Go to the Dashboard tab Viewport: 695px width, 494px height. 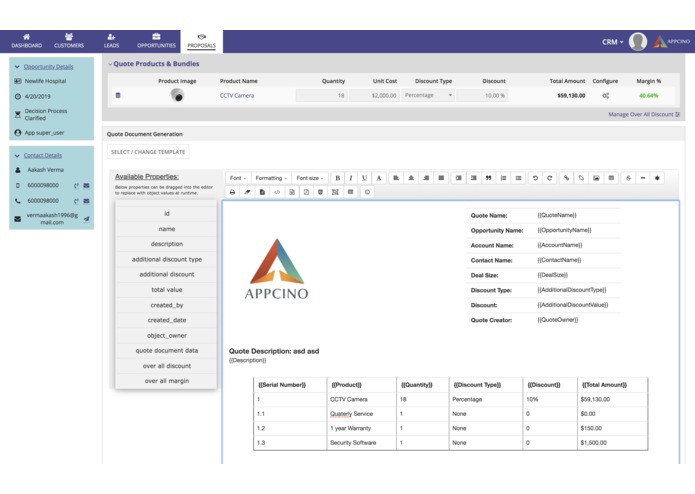click(27, 41)
